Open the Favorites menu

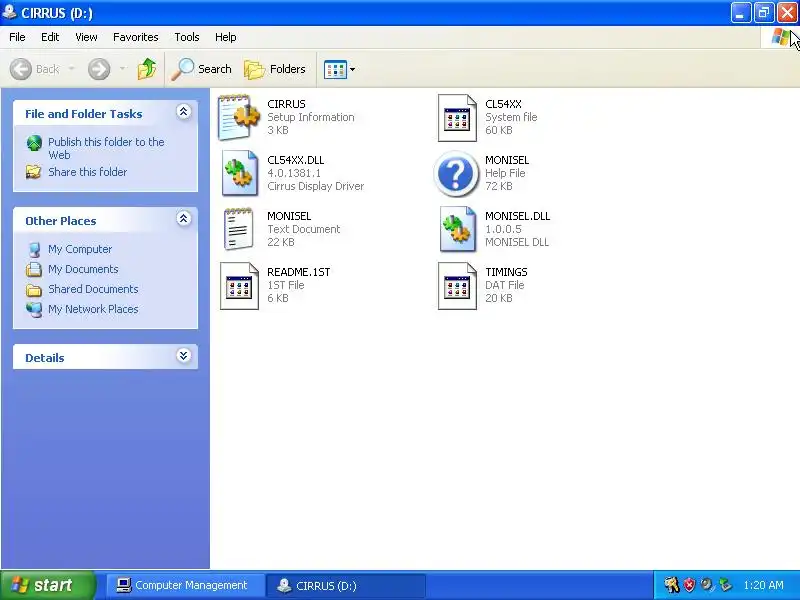pyautogui.click(x=136, y=37)
